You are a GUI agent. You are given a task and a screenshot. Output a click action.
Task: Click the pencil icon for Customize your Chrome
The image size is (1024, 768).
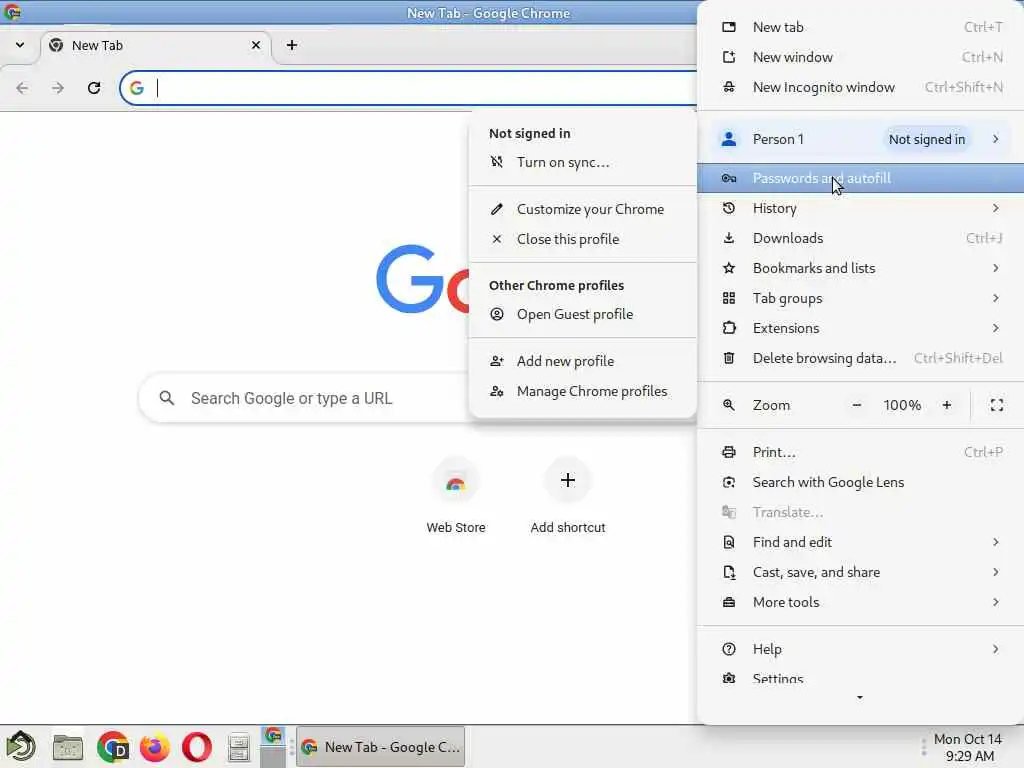pos(497,209)
